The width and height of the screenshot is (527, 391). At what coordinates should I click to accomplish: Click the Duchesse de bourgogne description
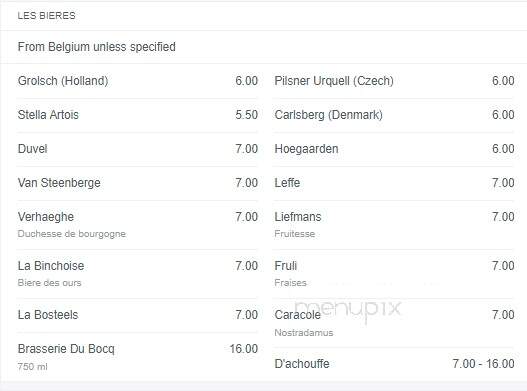tap(72, 234)
